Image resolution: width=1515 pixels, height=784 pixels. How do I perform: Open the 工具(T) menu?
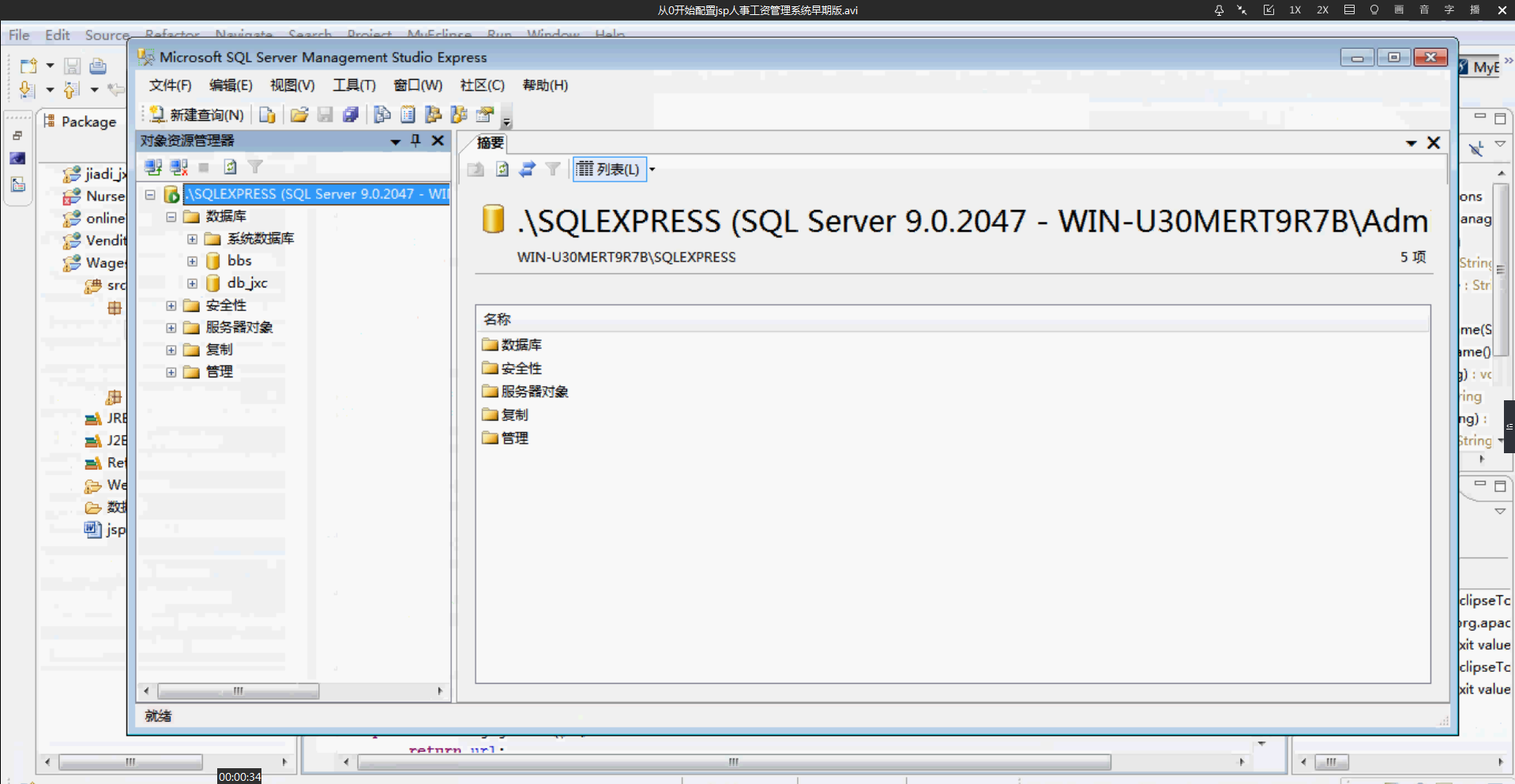coord(354,84)
